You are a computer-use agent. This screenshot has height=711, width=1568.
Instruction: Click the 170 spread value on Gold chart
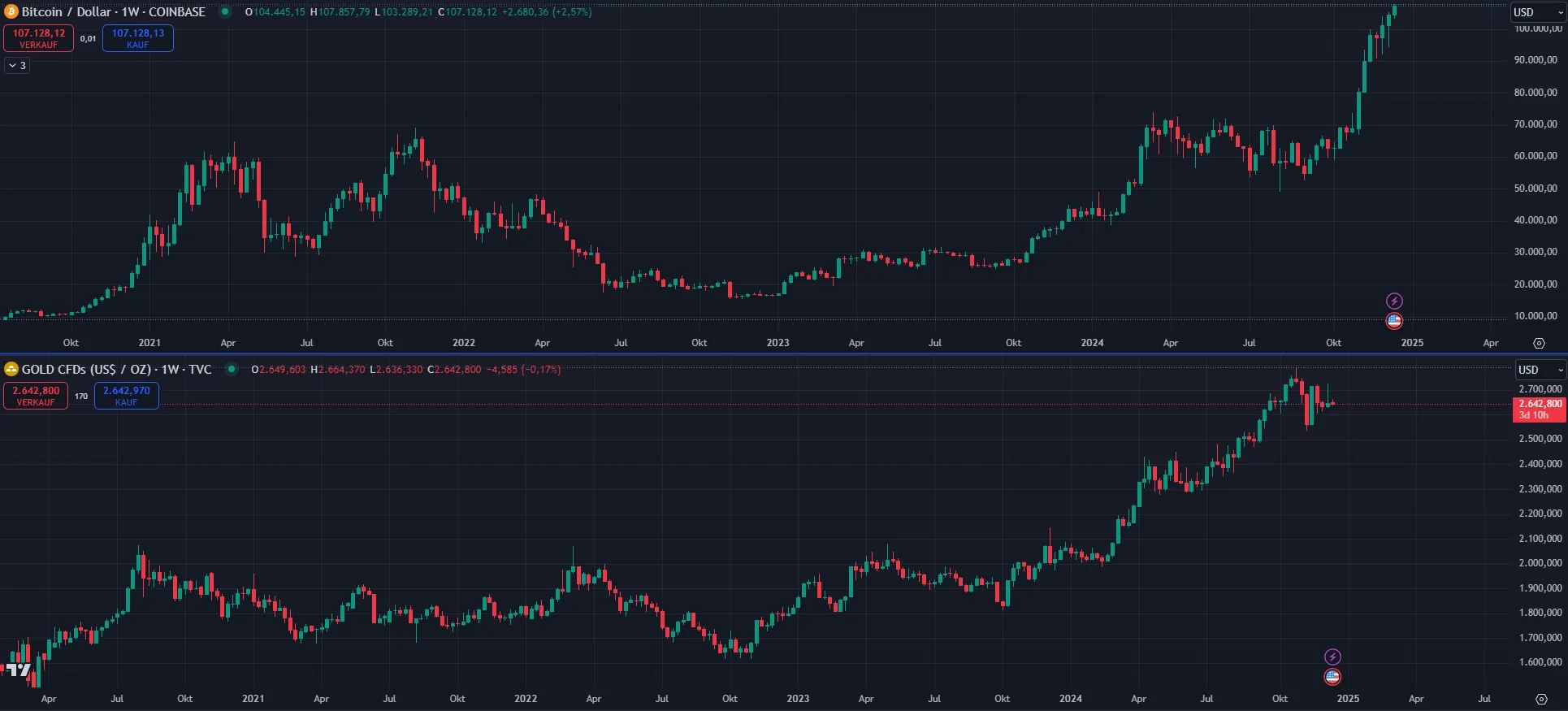point(81,397)
